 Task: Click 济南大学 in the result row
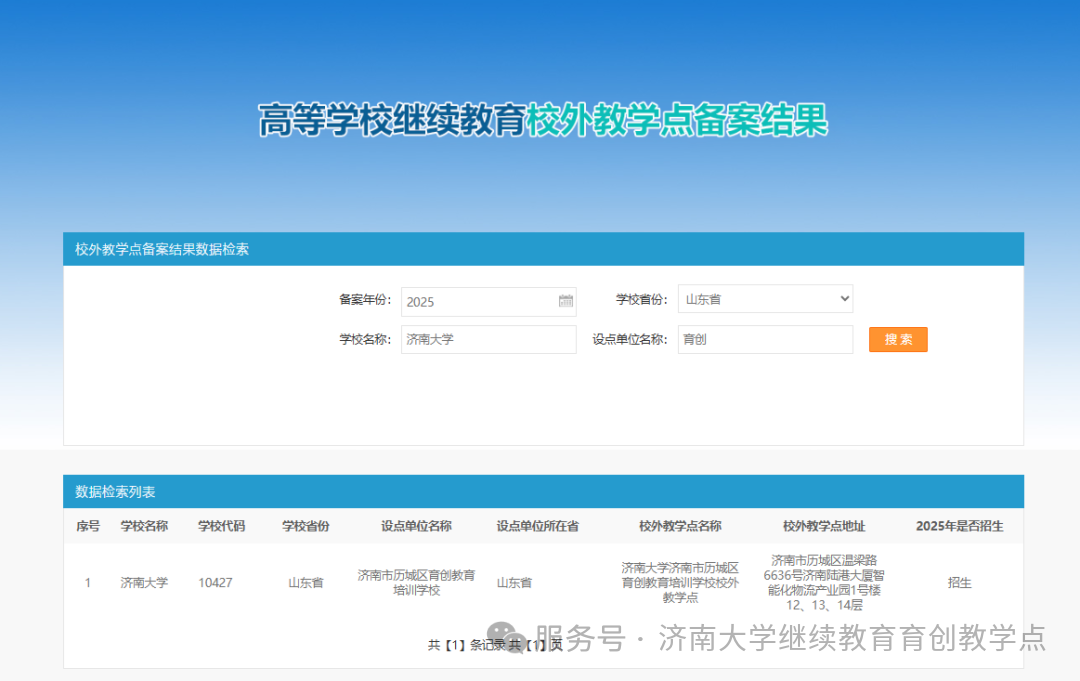pos(146,582)
